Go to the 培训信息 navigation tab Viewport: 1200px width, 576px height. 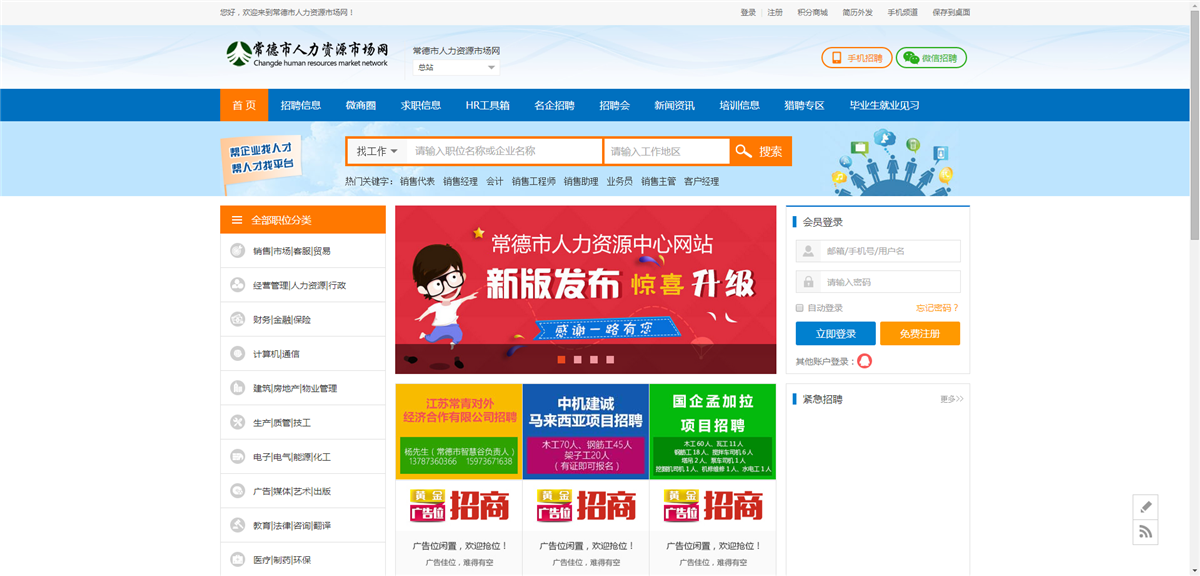(739, 105)
